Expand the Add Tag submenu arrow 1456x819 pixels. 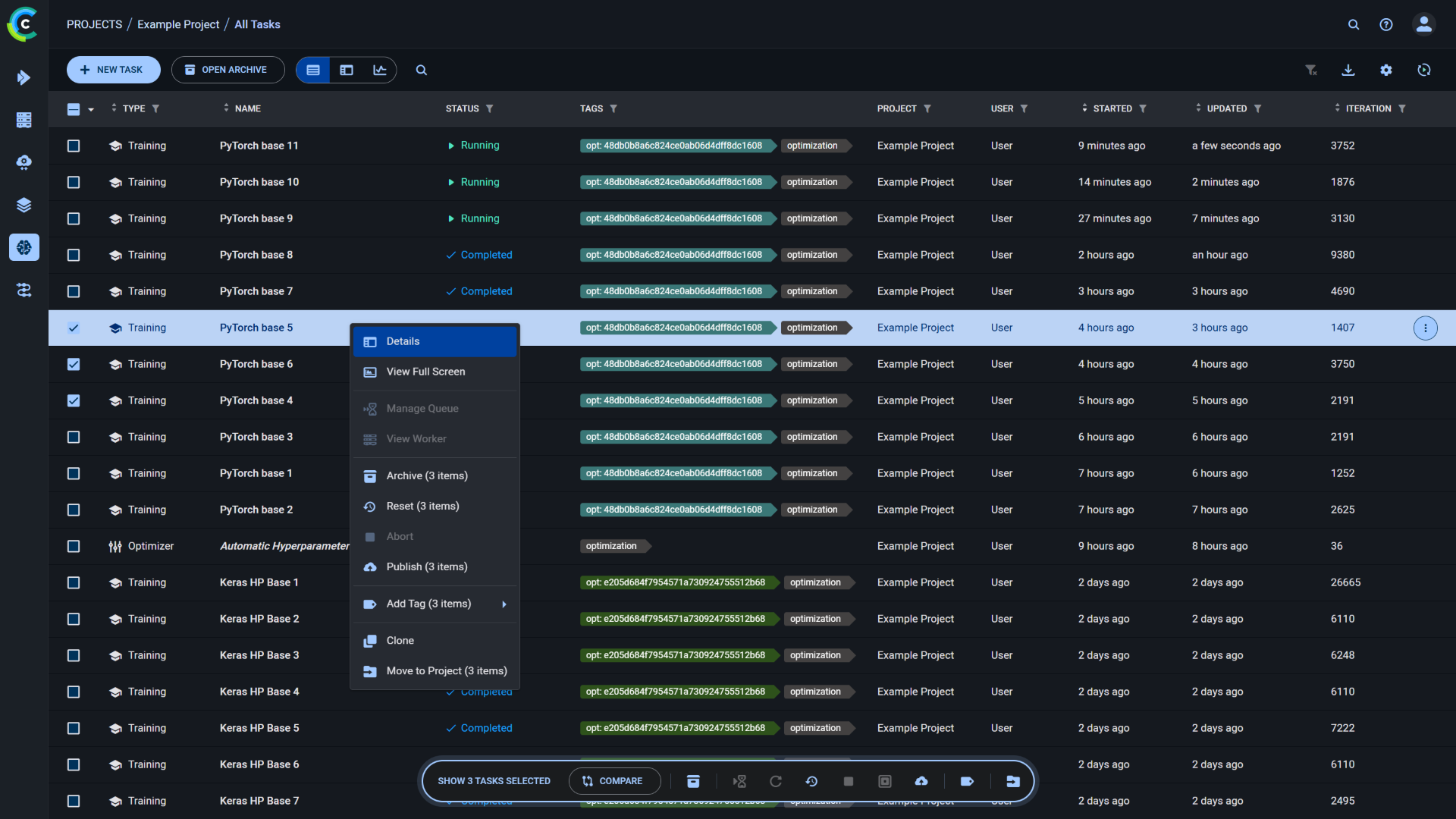coord(504,604)
